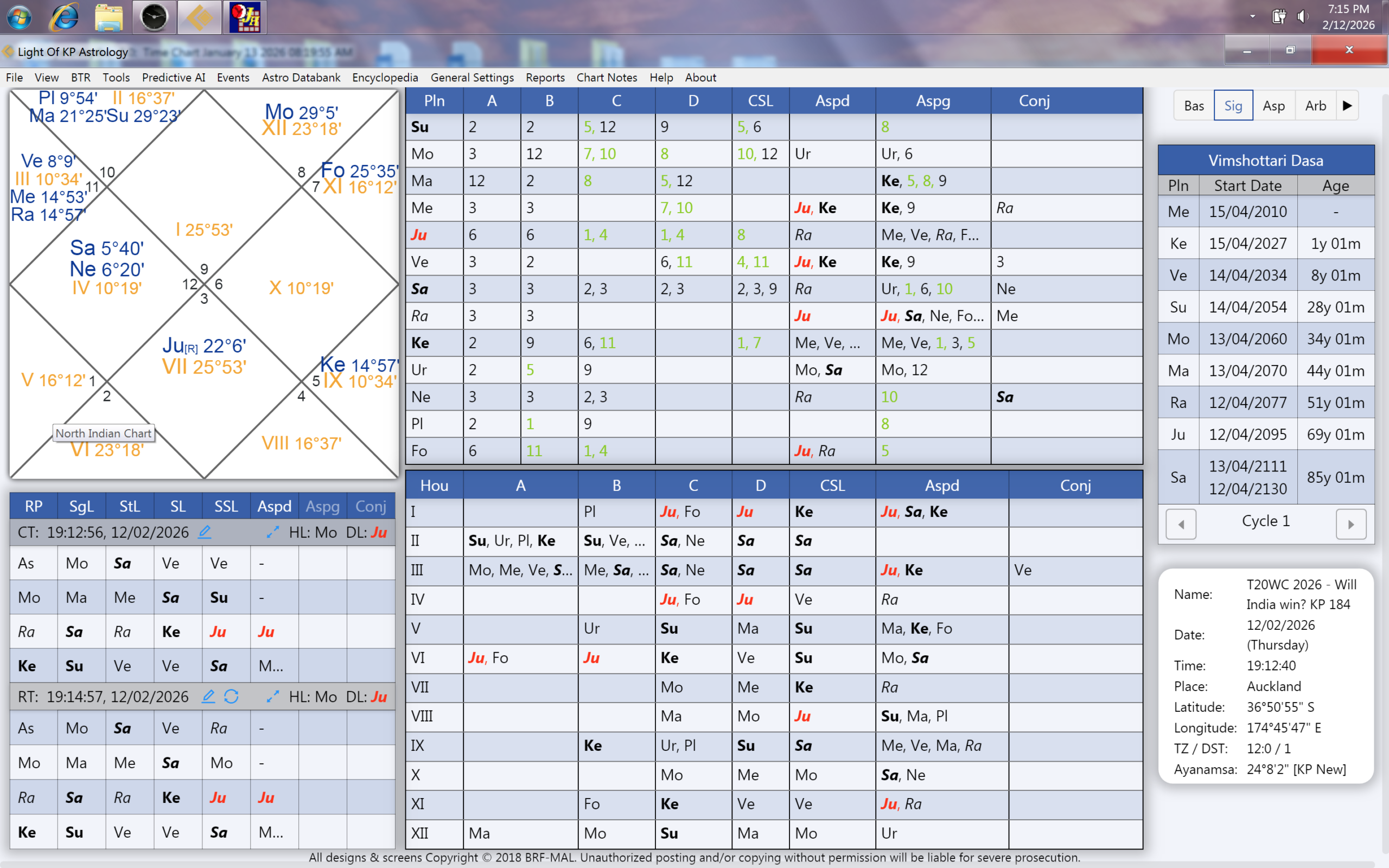This screenshot has width=1389, height=868.
Task: Click the edit pencil next to CT time
Action: pos(205,532)
